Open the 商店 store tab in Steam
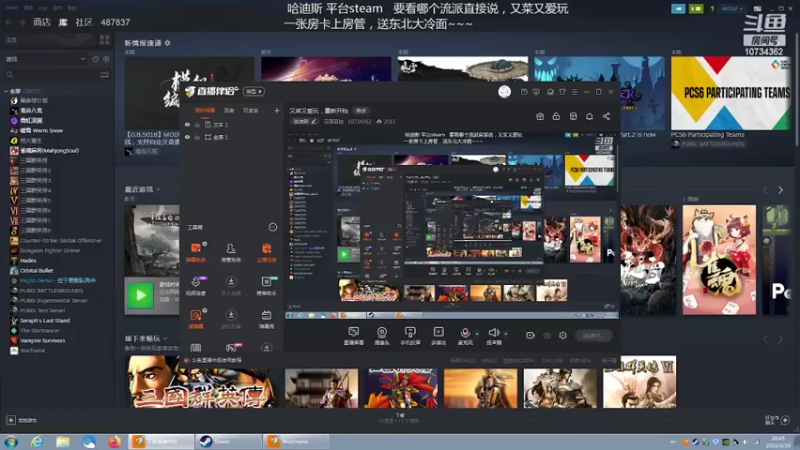This screenshot has width=800, height=450. tap(42, 22)
